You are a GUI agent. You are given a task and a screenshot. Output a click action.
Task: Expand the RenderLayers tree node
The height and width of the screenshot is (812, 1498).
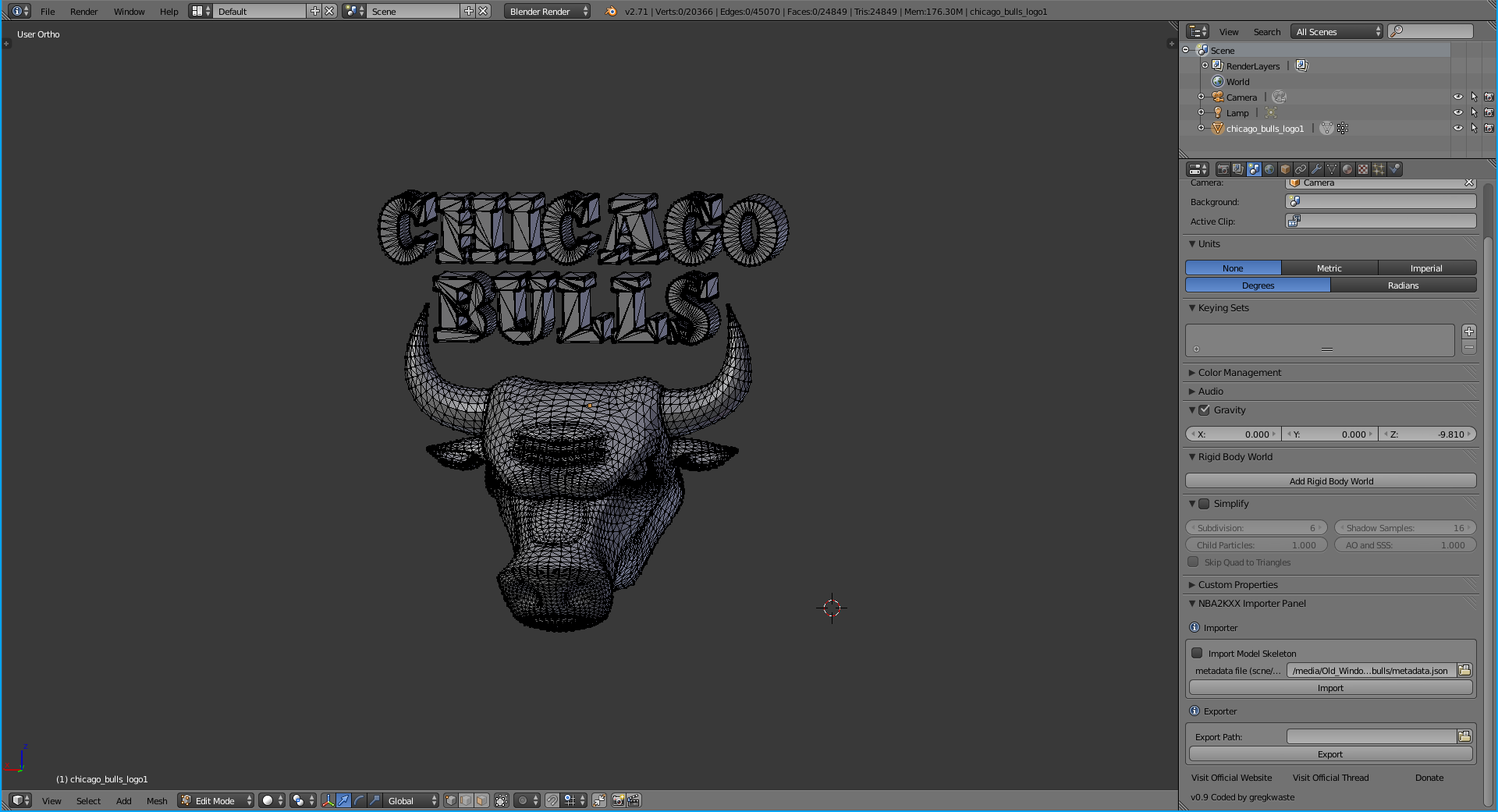click(1205, 66)
